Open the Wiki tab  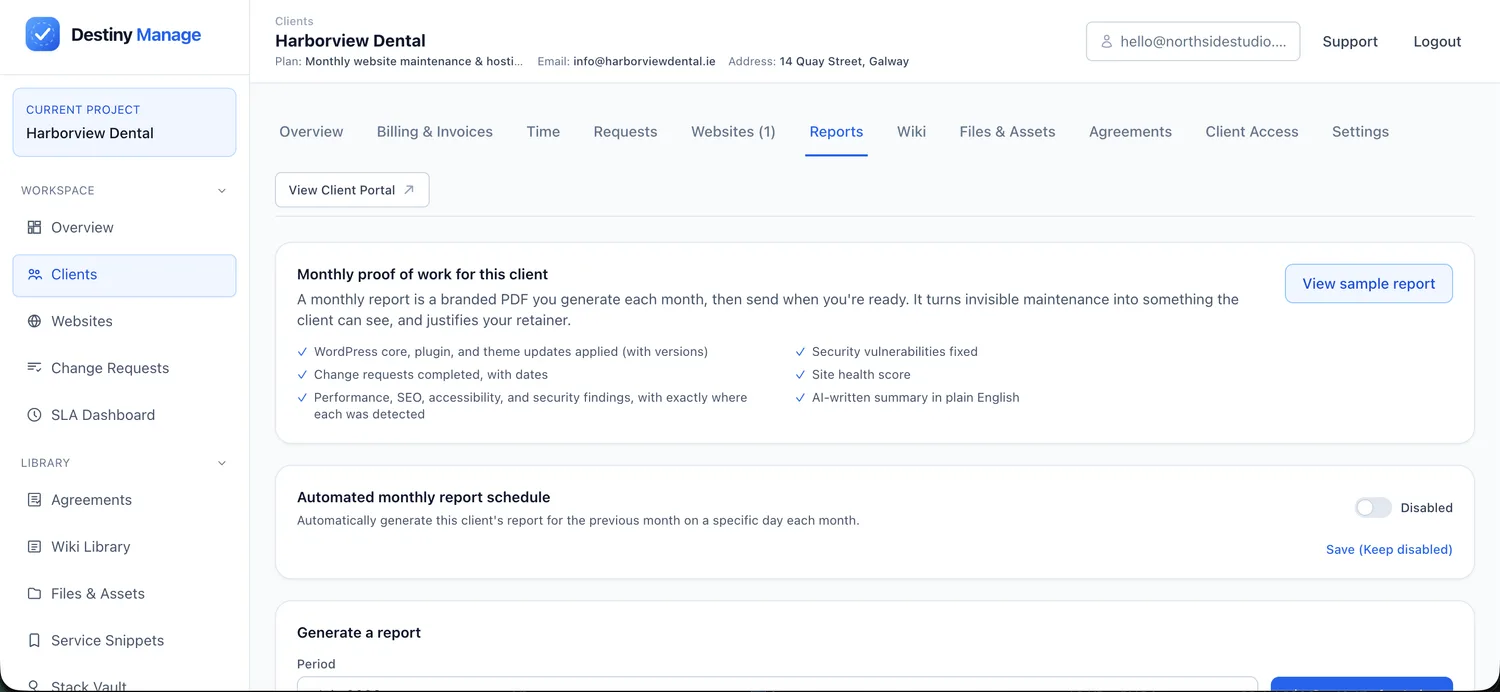tap(911, 132)
